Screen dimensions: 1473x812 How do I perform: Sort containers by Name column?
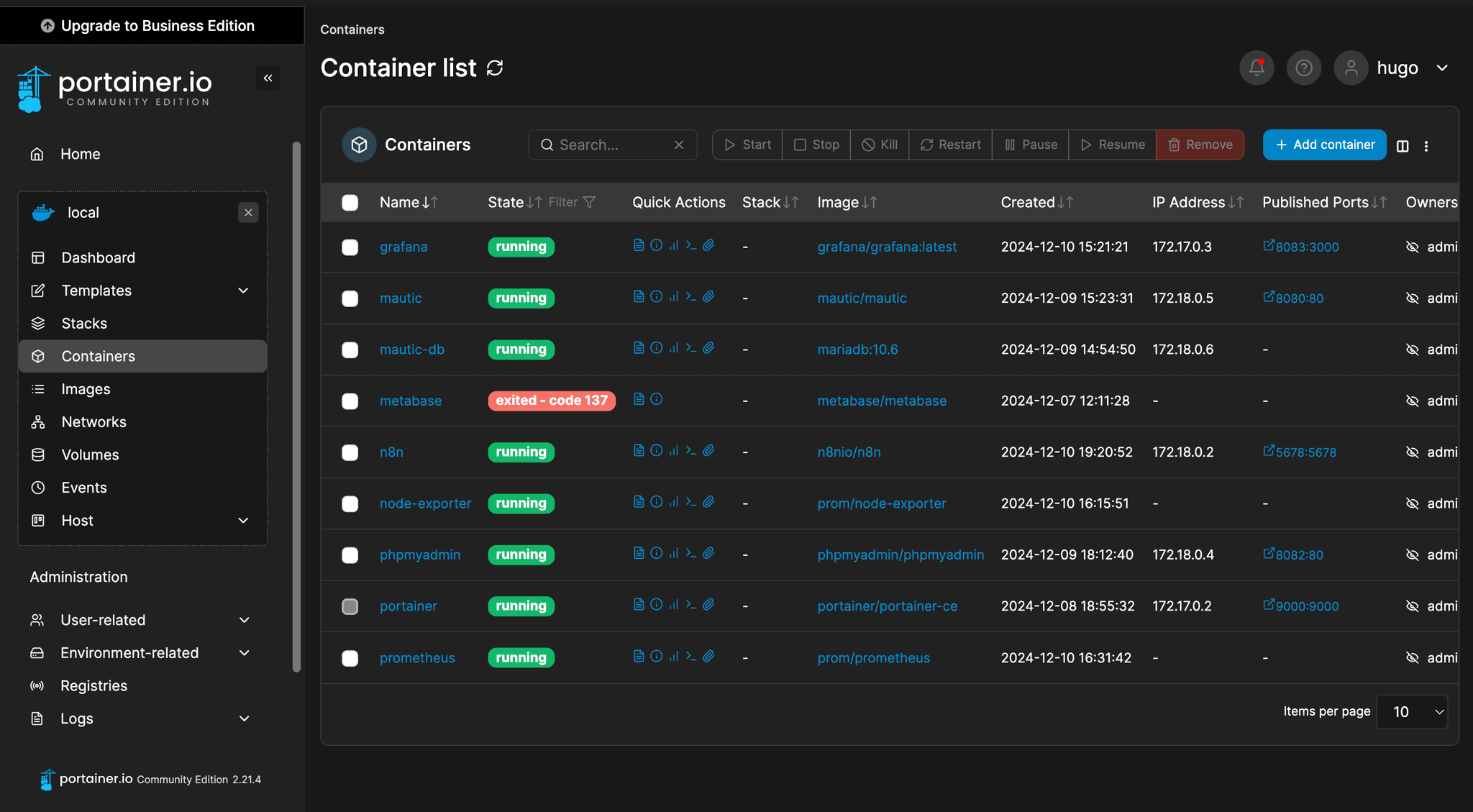click(409, 202)
